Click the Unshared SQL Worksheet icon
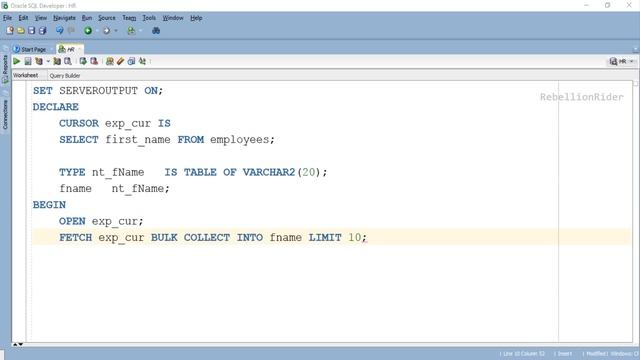 point(109,61)
